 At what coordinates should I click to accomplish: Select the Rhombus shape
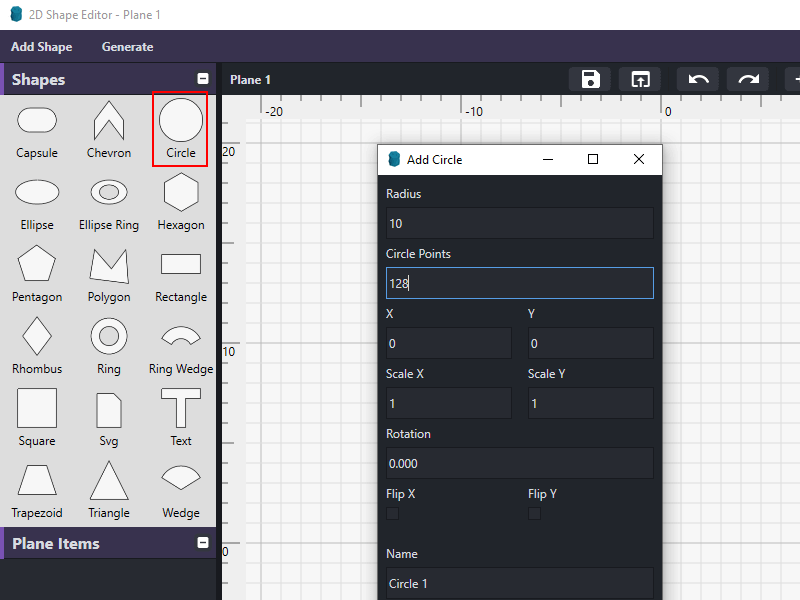coord(37,347)
